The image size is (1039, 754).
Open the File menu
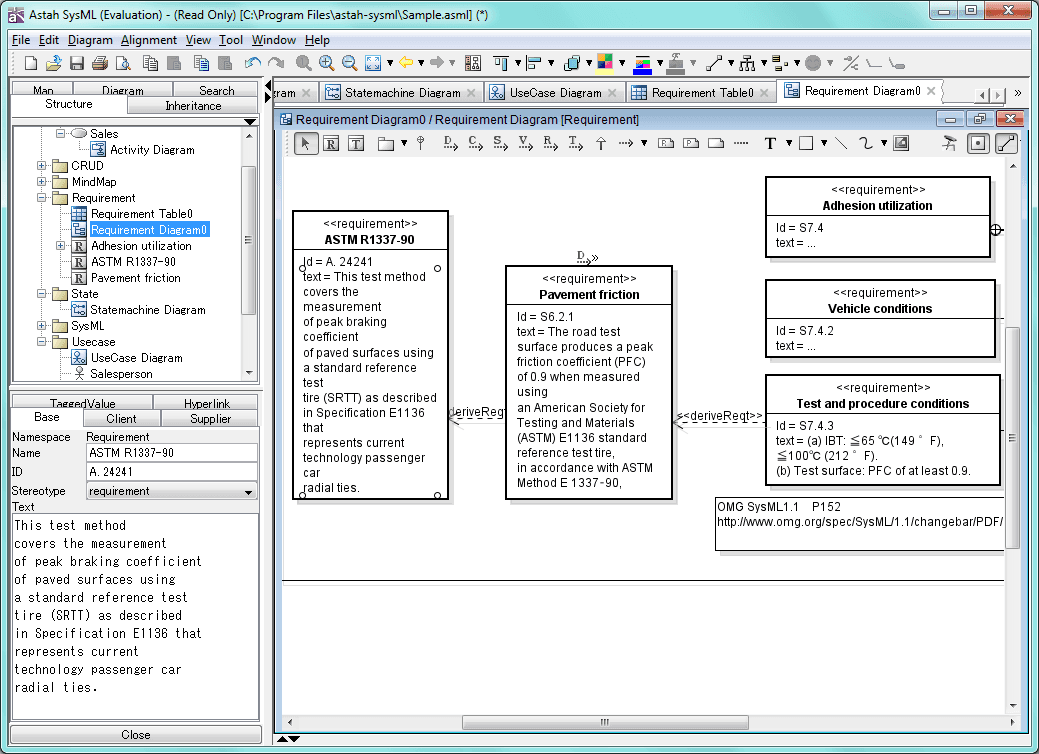[x=21, y=40]
